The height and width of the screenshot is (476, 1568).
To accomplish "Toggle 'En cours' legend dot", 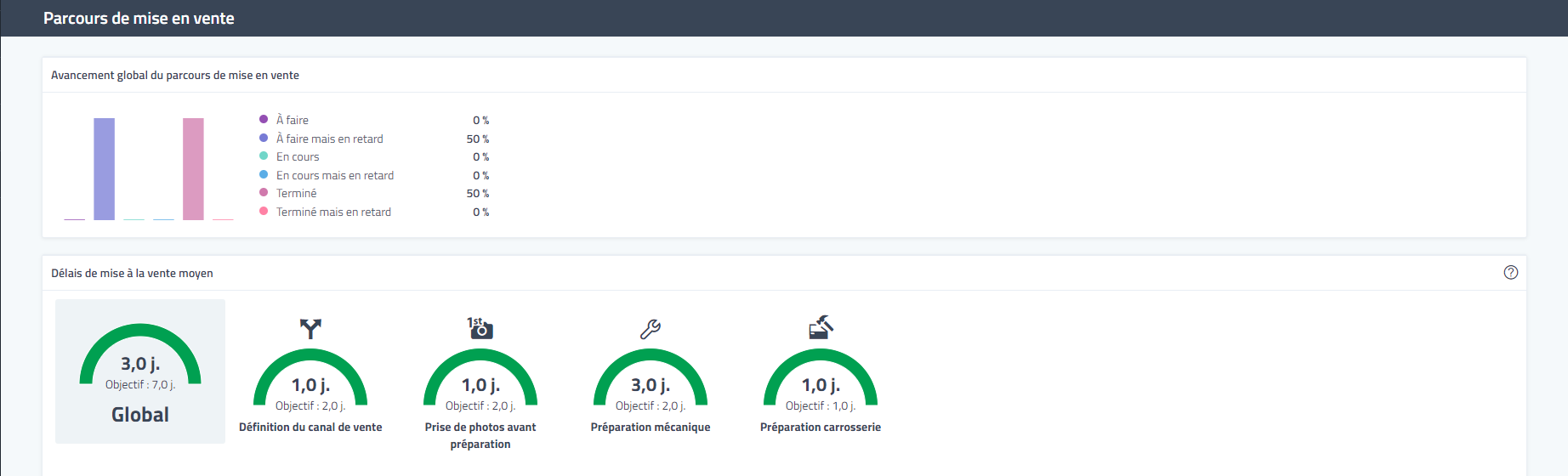I will pyautogui.click(x=264, y=156).
